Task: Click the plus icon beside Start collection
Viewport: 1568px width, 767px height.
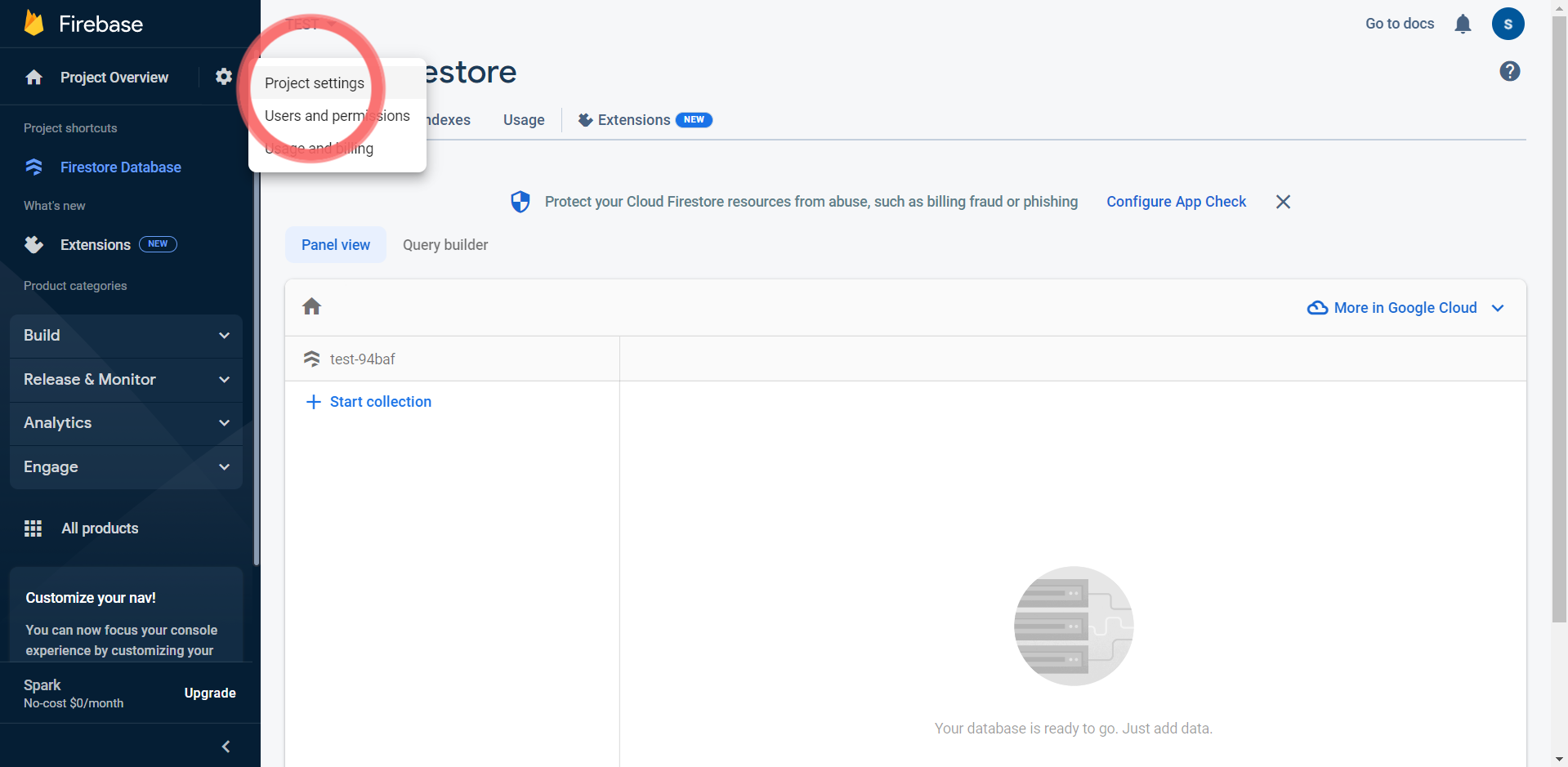Action: pyautogui.click(x=313, y=402)
